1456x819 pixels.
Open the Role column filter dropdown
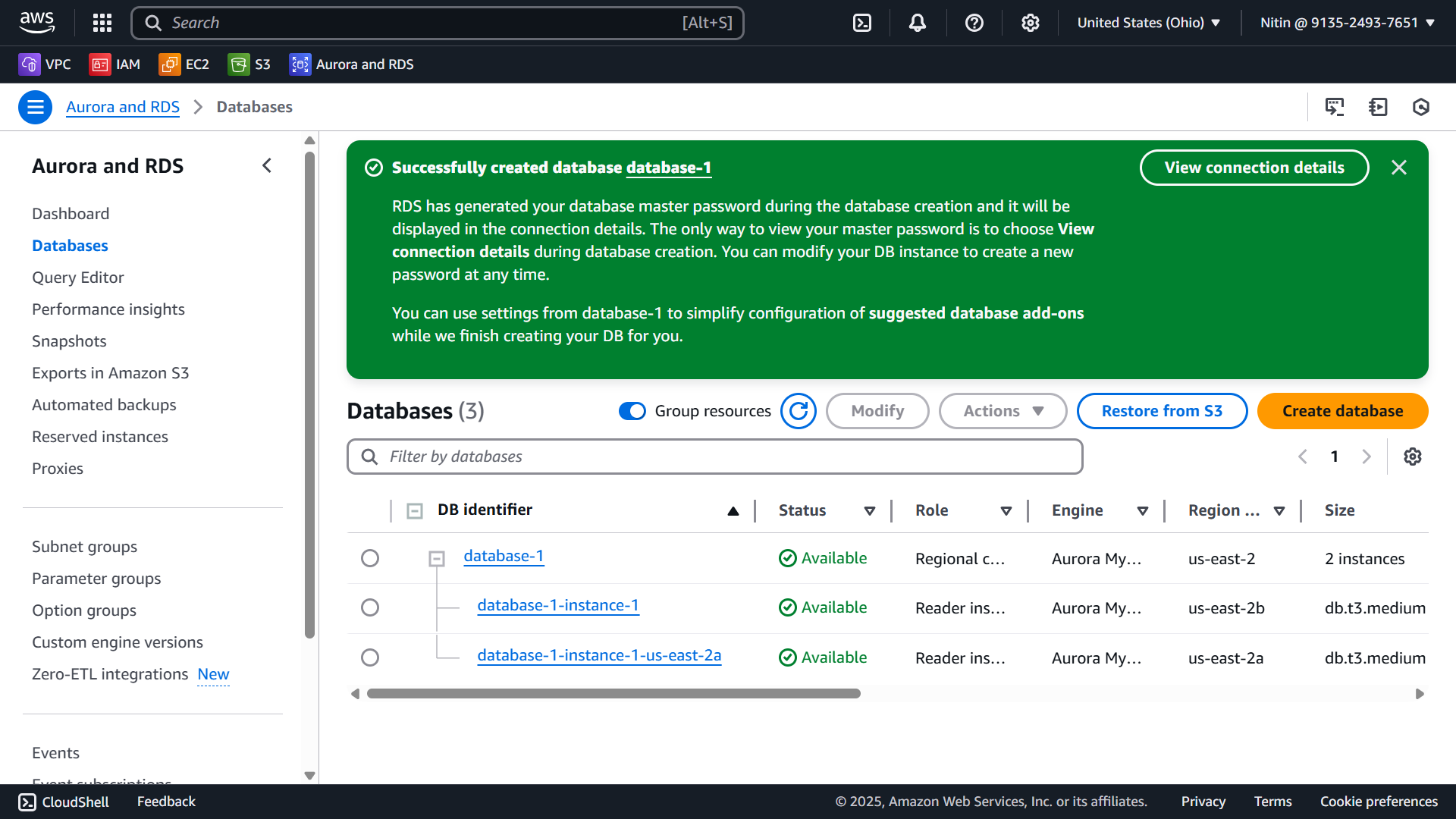point(1006,511)
